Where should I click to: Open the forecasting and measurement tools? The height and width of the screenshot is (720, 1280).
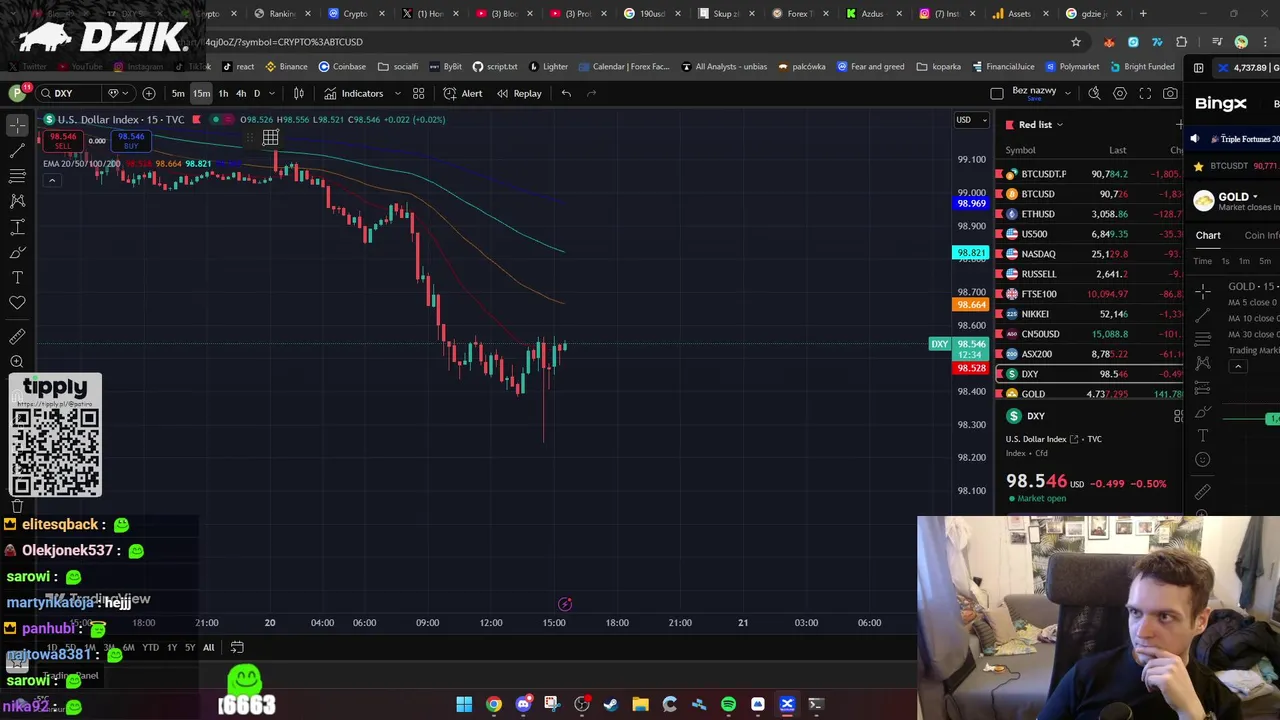tap(17, 227)
